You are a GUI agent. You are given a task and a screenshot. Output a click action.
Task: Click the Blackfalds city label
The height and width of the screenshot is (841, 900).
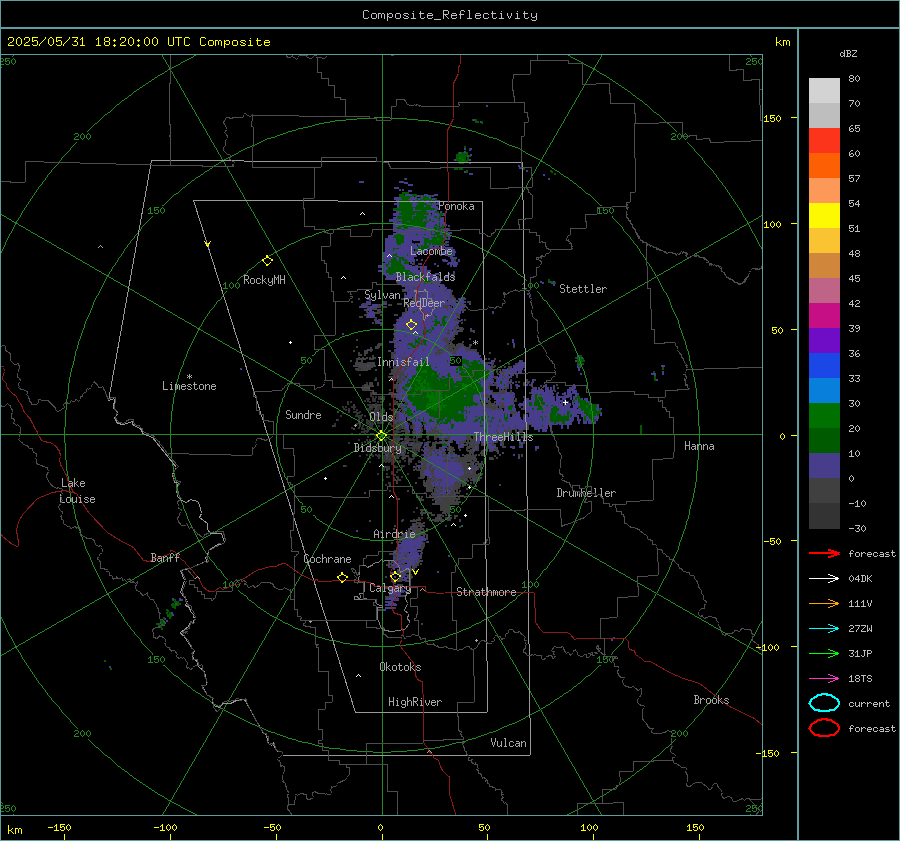click(x=425, y=277)
